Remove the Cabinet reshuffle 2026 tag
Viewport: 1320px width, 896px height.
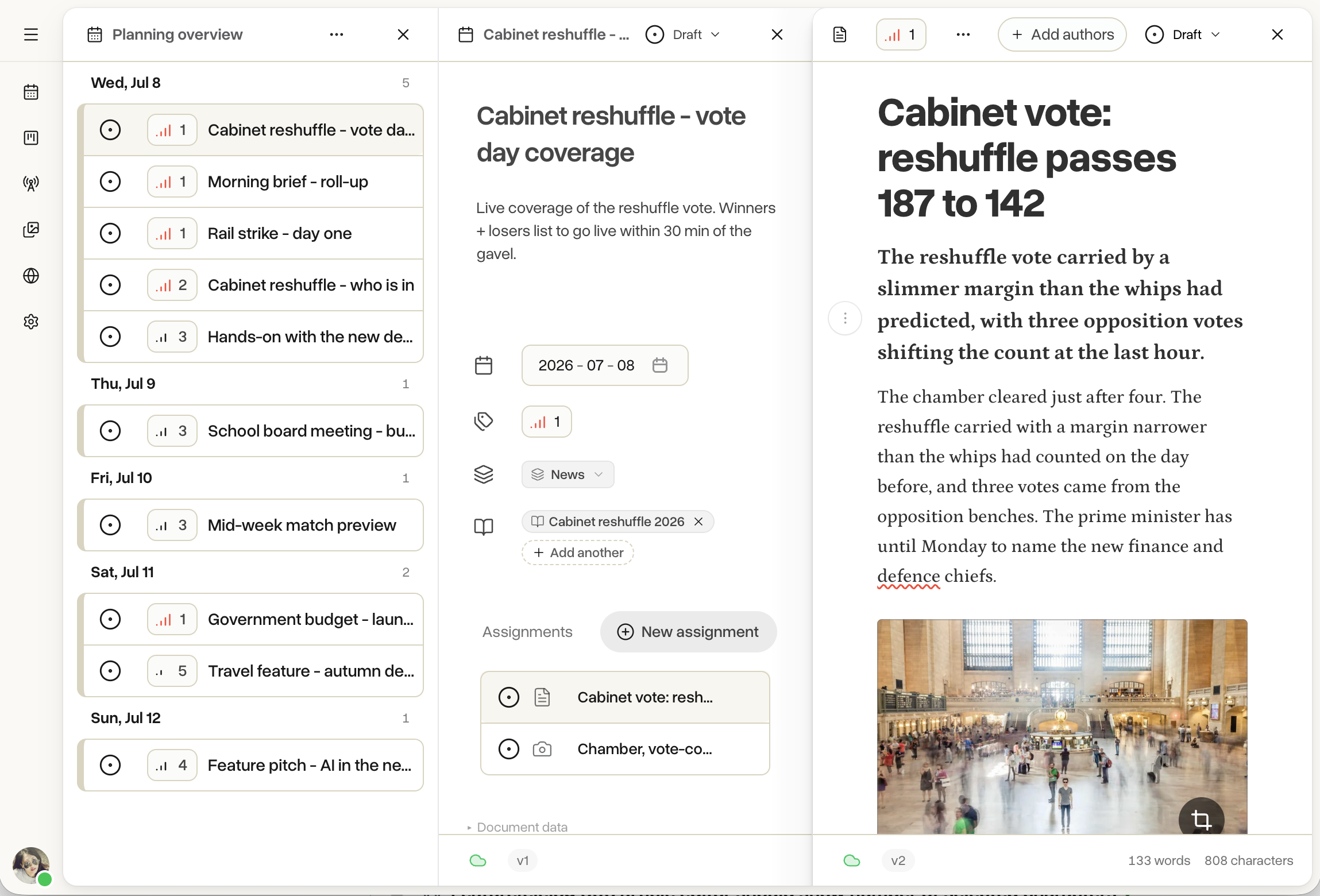tap(698, 522)
